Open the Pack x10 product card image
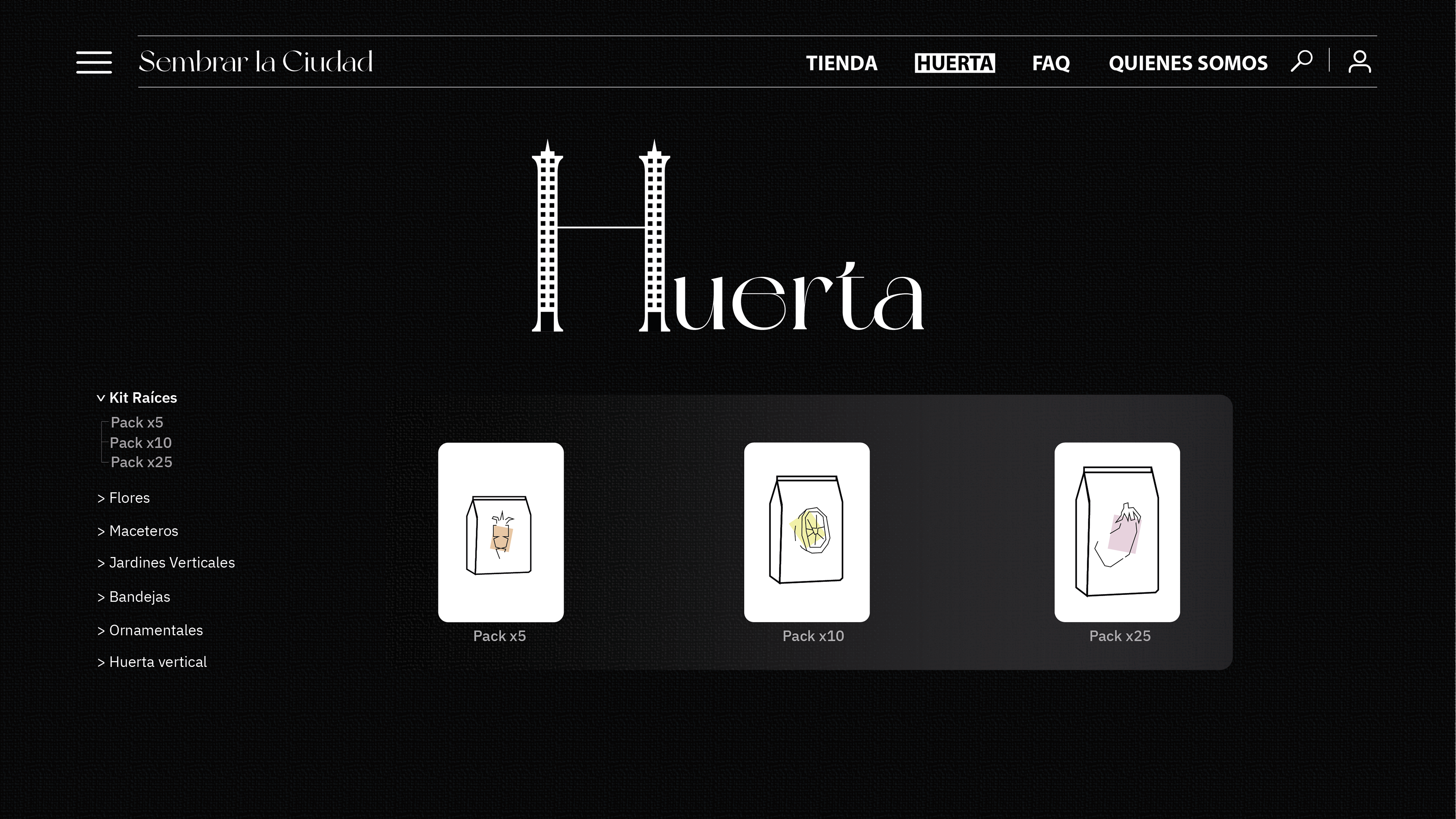Viewport: 1456px width, 819px height. [806, 532]
